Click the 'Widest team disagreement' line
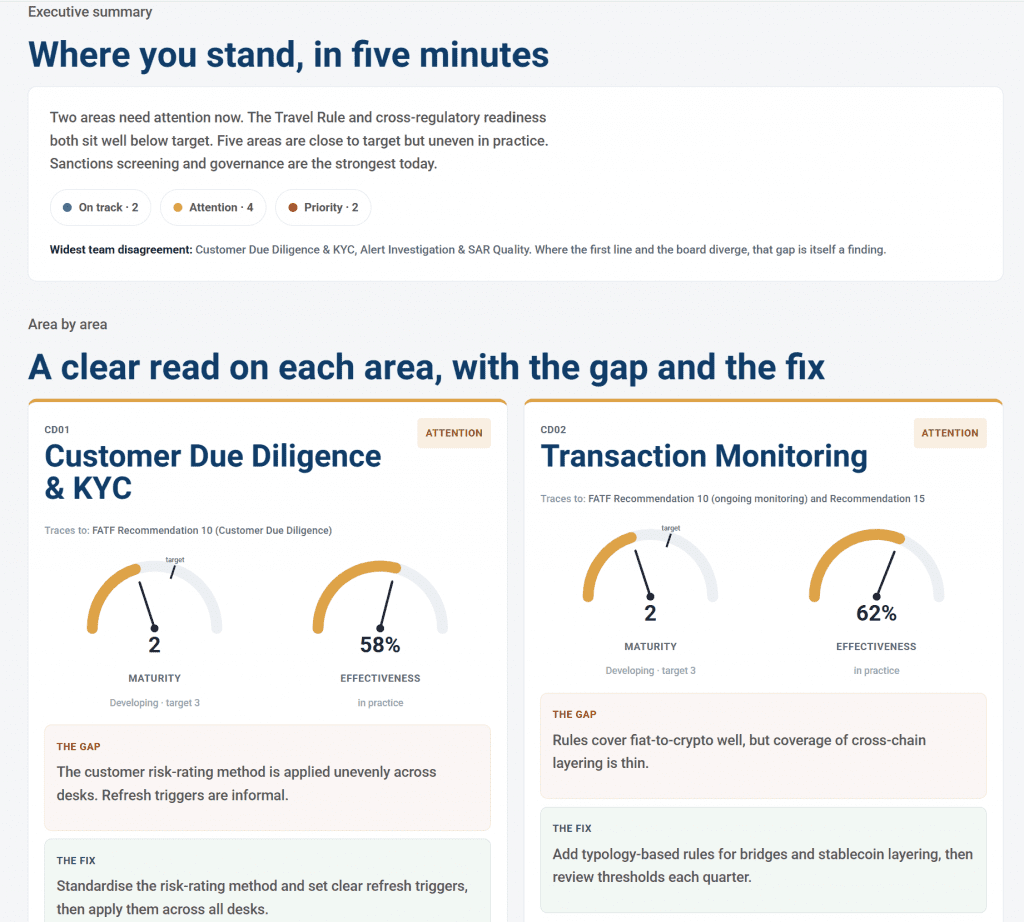The image size is (1024, 922). tap(468, 249)
